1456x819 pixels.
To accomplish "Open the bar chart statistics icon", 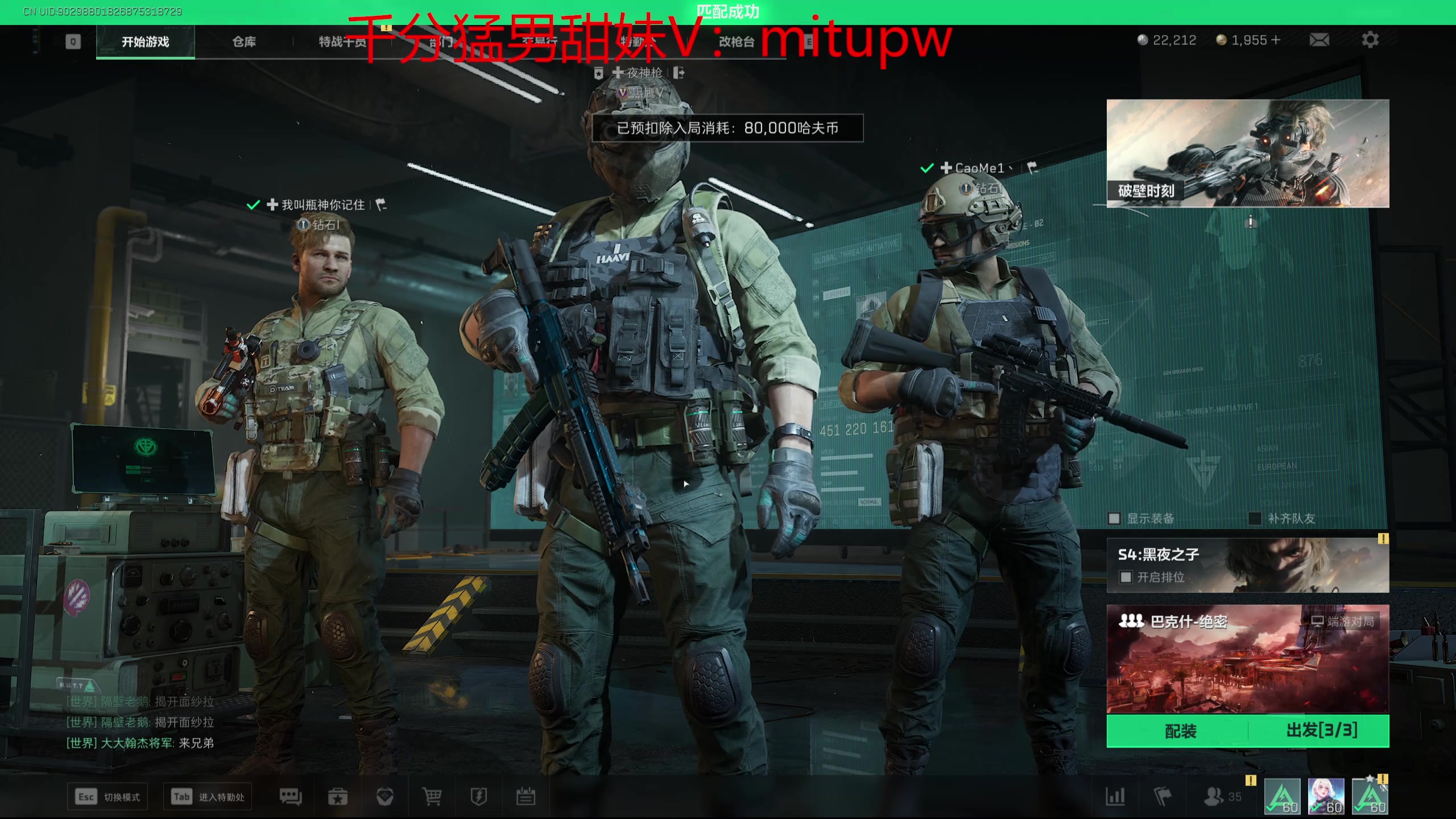I will [x=1115, y=796].
